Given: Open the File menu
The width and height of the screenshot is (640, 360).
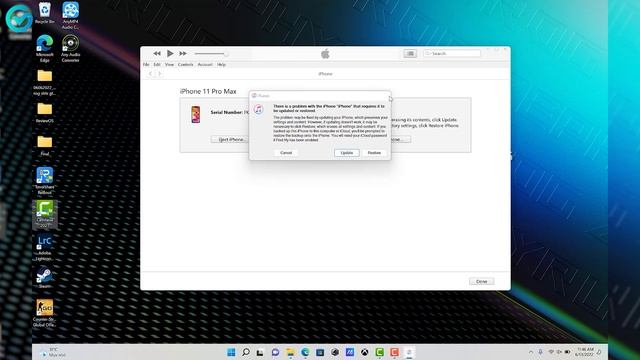Looking at the screenshot, I should (x=146, y=64).
